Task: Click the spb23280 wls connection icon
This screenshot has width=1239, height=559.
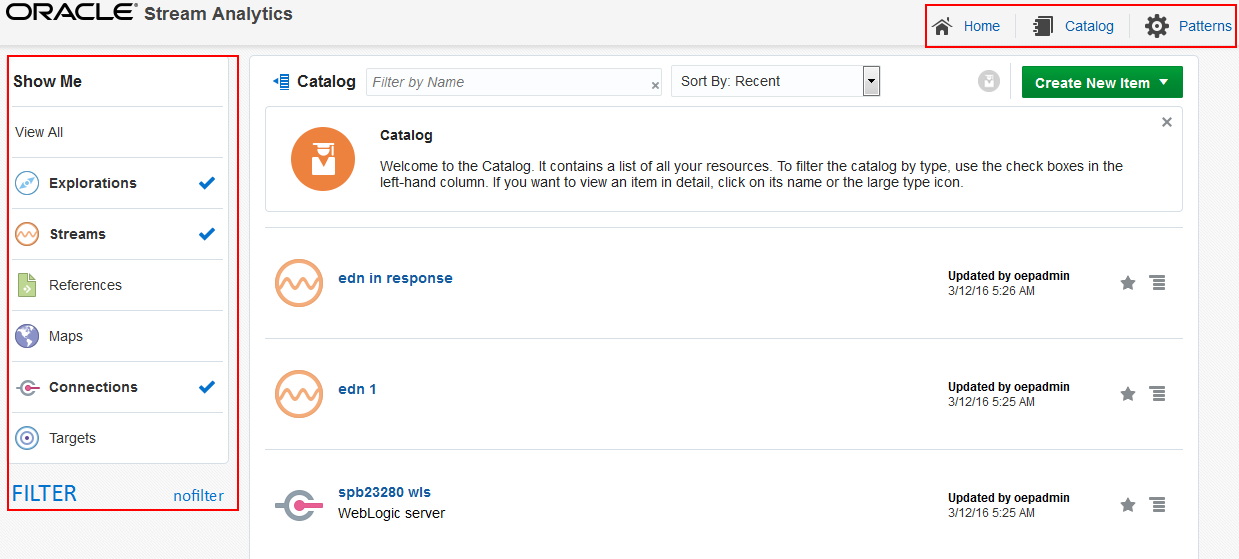Action: [299, 505]
